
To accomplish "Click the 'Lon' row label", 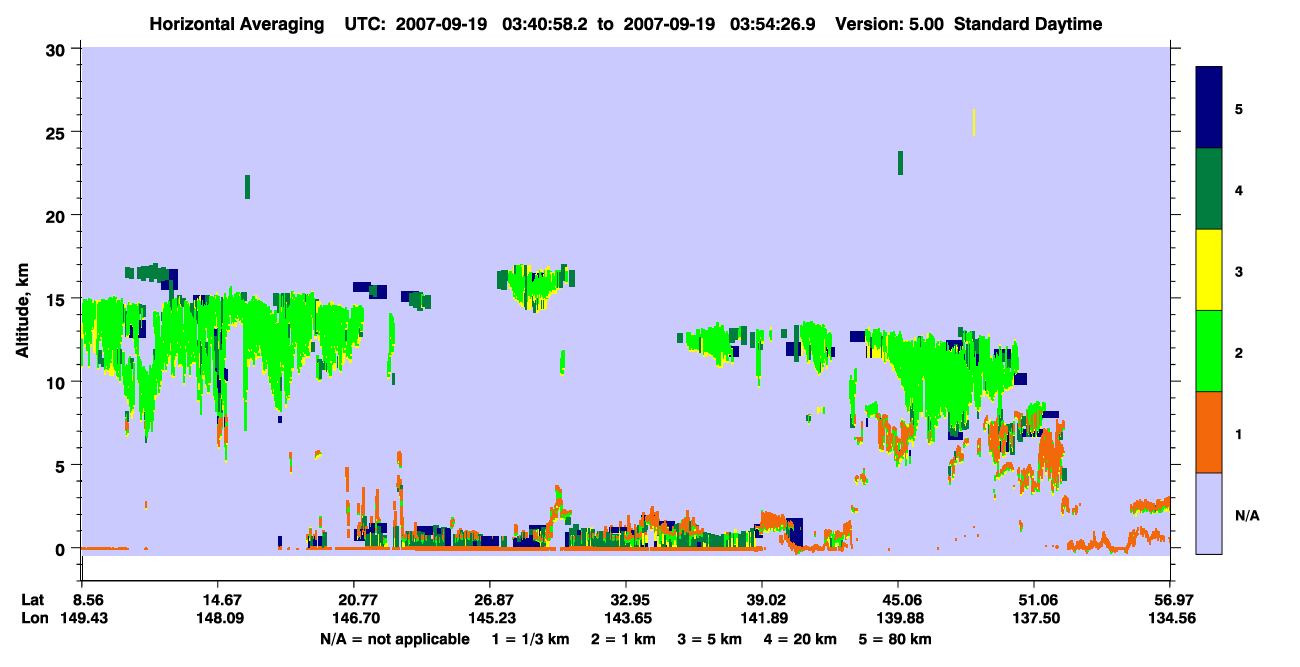I will (33, 619).
